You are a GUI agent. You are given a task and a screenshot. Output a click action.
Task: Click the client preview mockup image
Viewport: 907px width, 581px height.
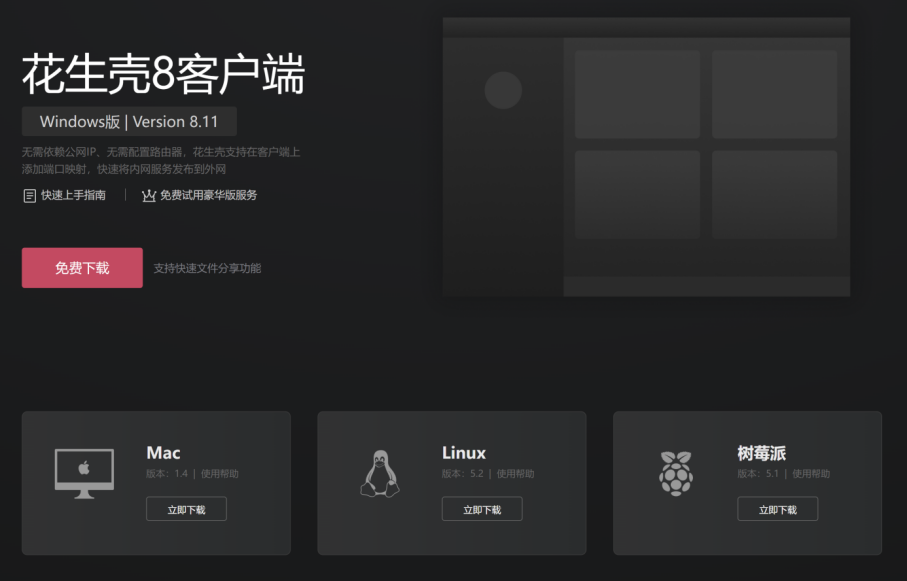(x=646, y=157)
